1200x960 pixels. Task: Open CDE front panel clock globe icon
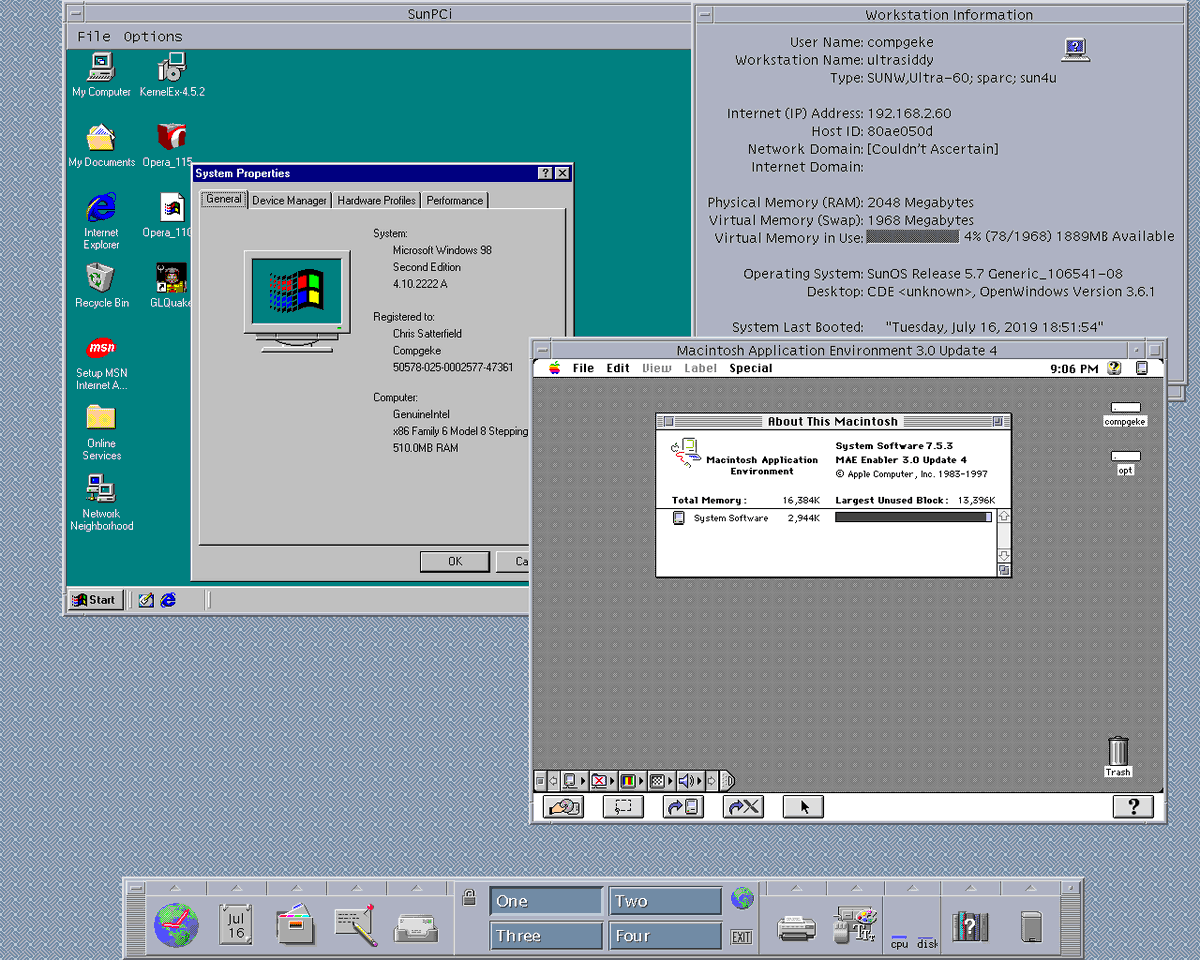pyautogui.click(x=176, y=924)
